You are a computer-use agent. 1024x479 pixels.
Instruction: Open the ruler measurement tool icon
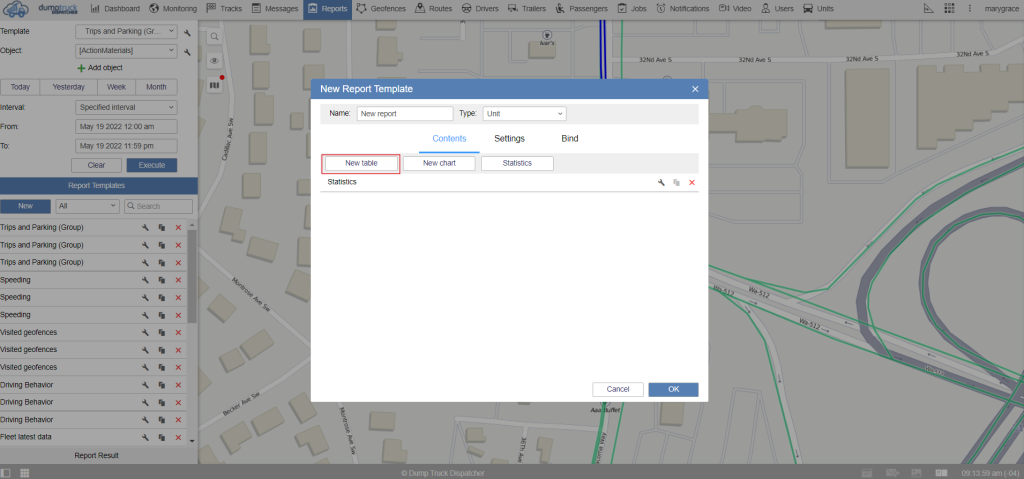(x=928, y=8)
